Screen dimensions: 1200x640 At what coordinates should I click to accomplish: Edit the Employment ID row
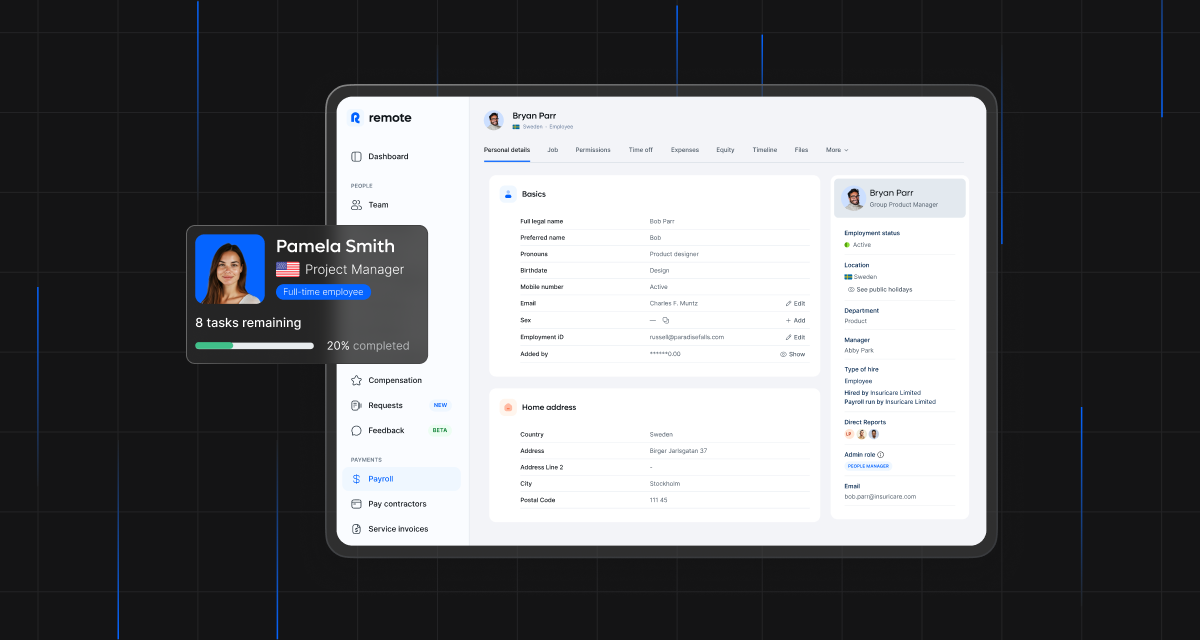(795, 337)
